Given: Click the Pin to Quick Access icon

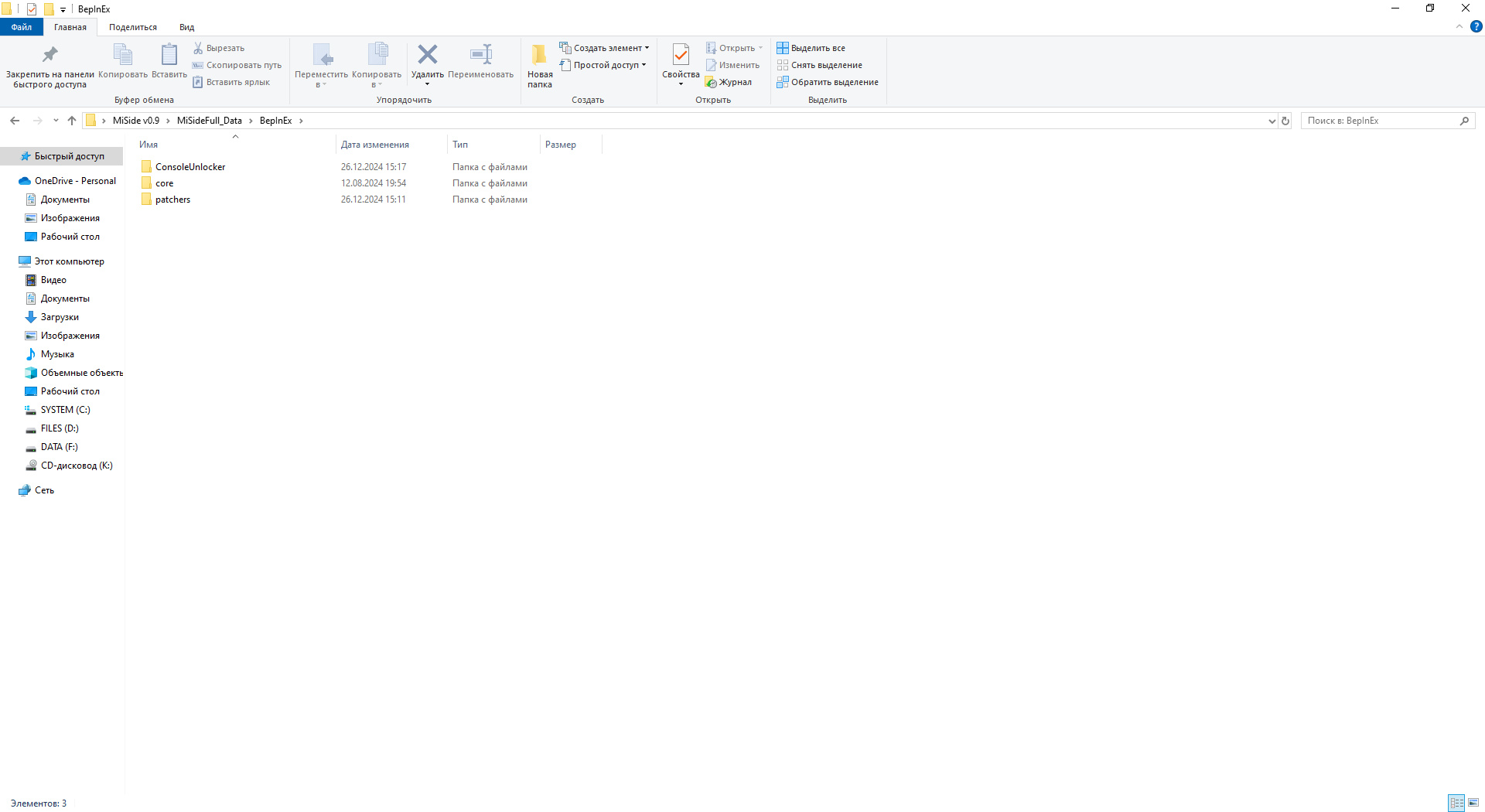Looking at the screenshot, I should [49, 55].
